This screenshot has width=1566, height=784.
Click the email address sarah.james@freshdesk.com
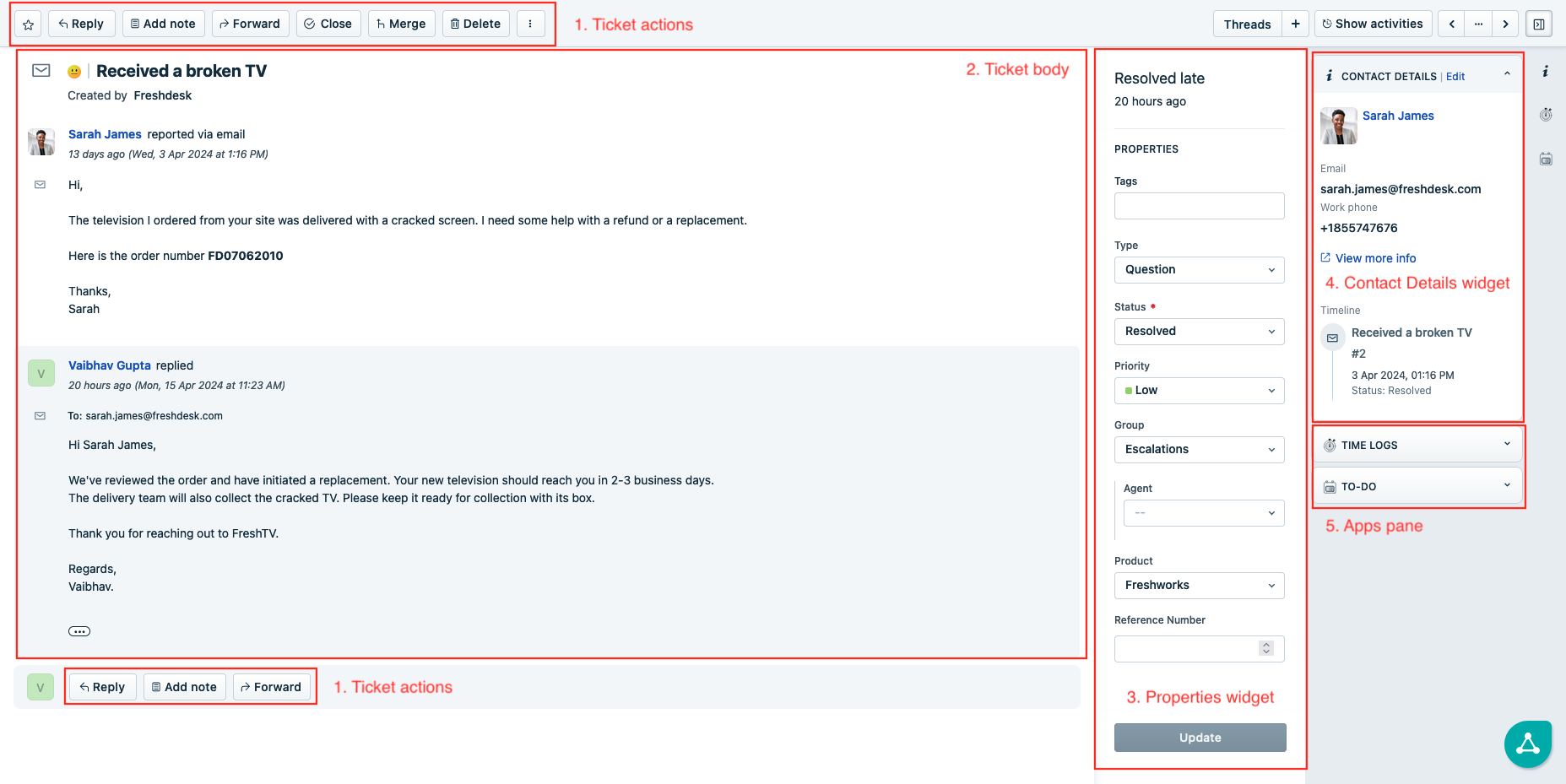[1401, 189]
